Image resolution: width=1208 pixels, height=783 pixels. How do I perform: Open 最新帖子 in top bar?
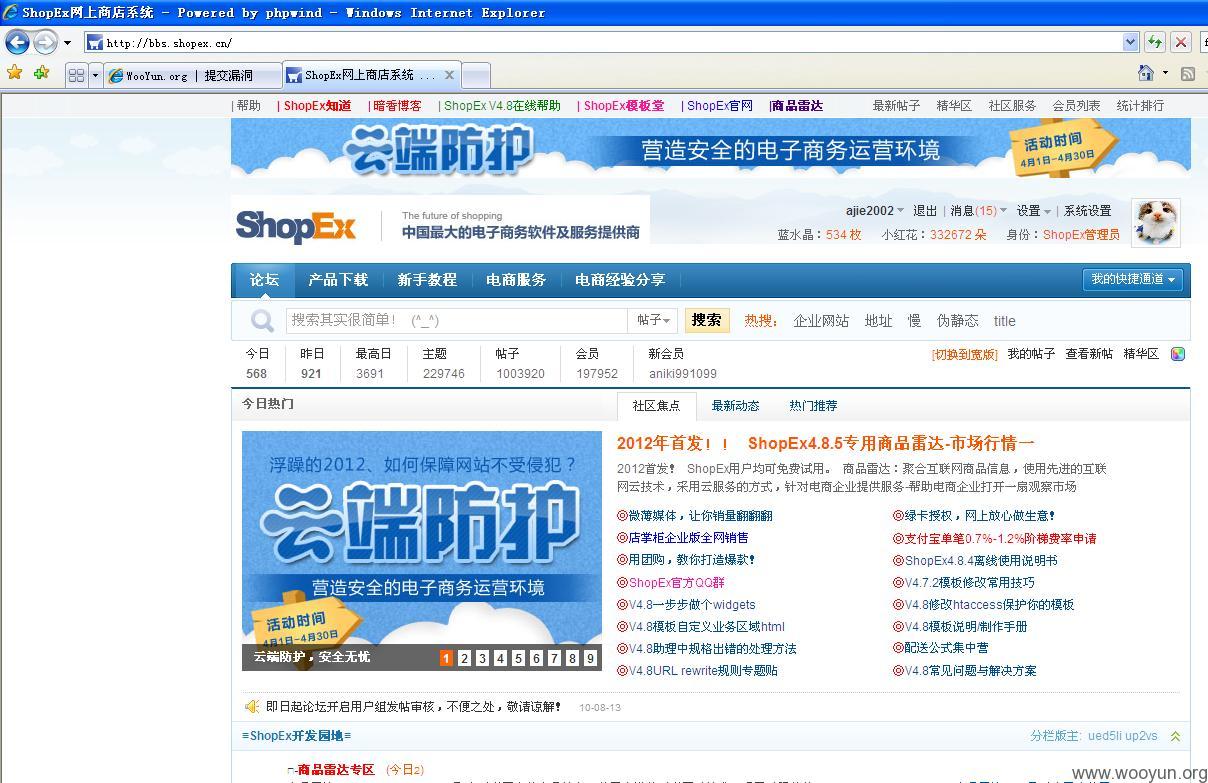(896, 105)
